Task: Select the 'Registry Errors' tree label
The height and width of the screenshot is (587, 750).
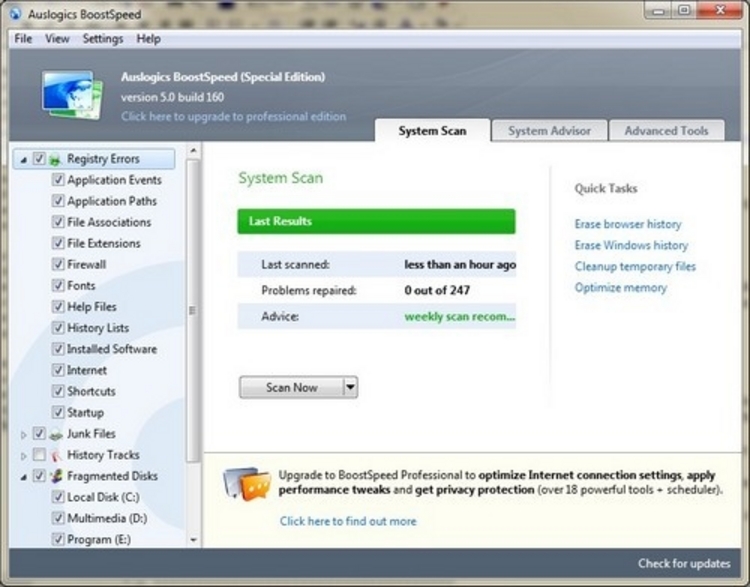Action: [103, 159]
